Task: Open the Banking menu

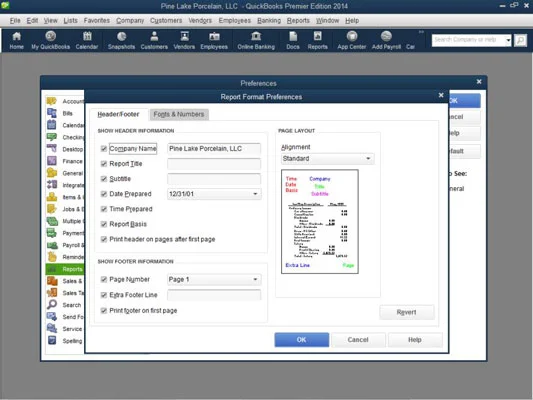Action: click(x=269, y=20)
